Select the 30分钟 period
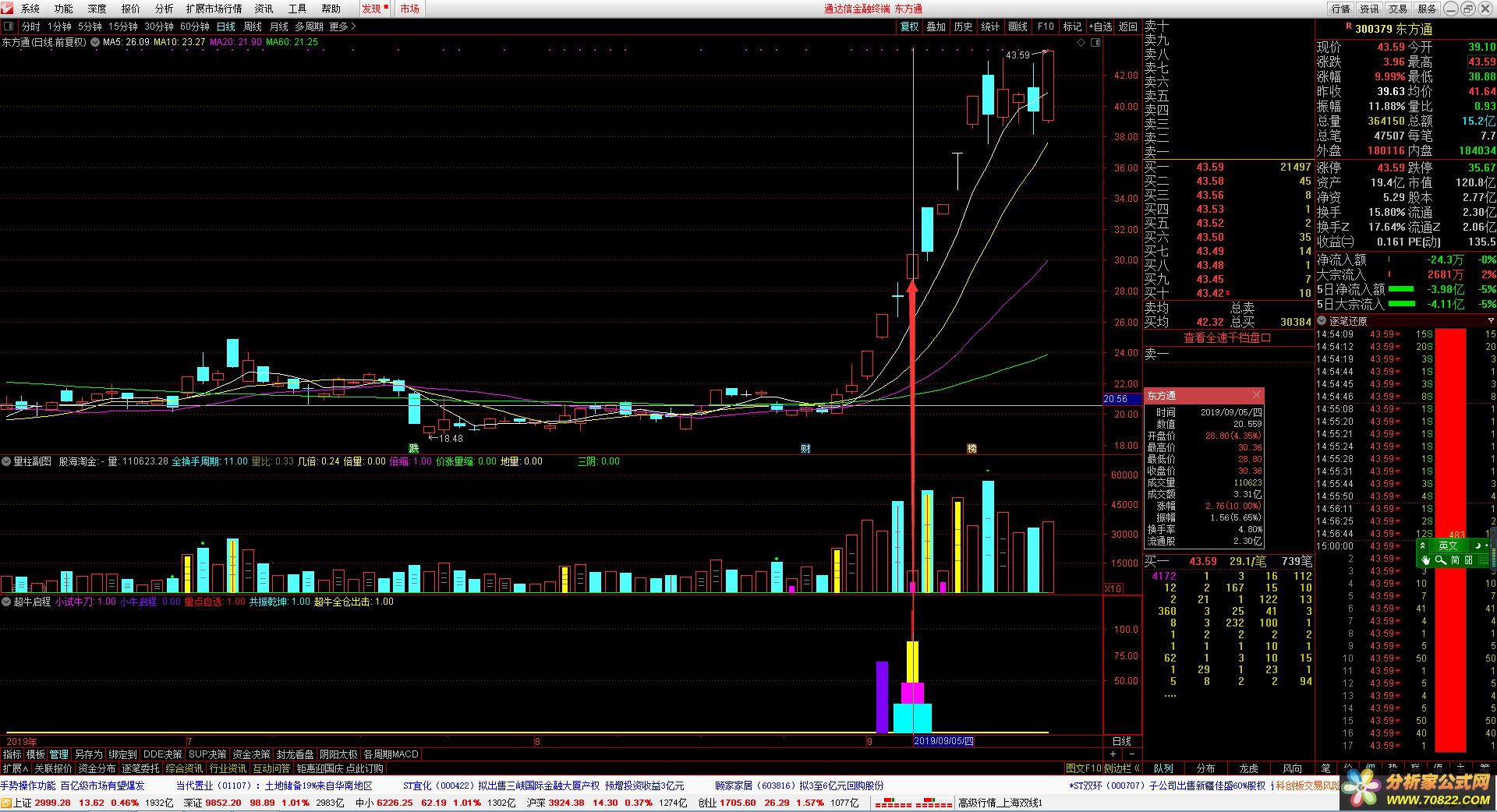This screenshot has height=812, width=1497. click(159, 26)
